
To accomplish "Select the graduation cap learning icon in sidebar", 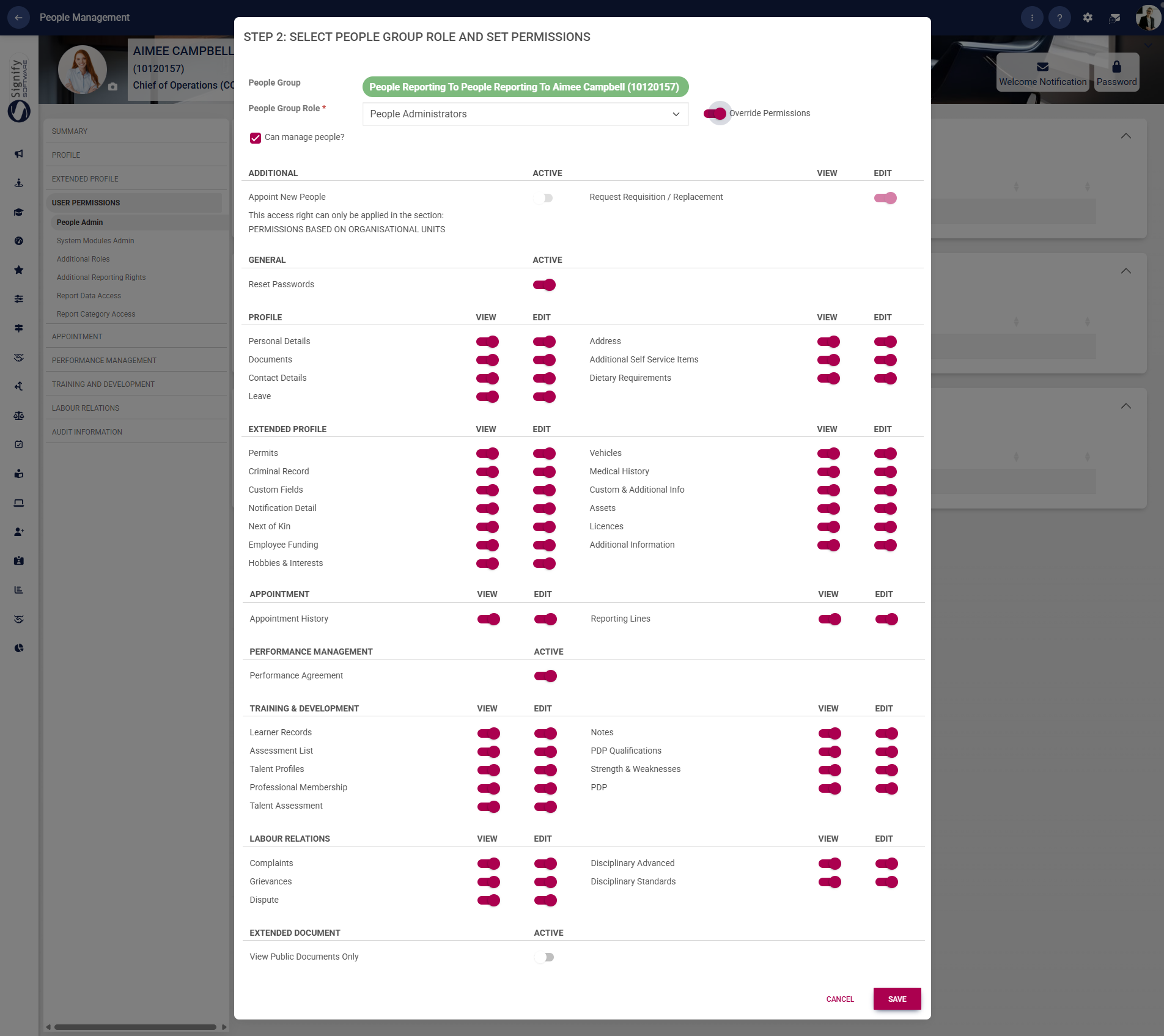I will pyautogui.click(x=19, y=212).
